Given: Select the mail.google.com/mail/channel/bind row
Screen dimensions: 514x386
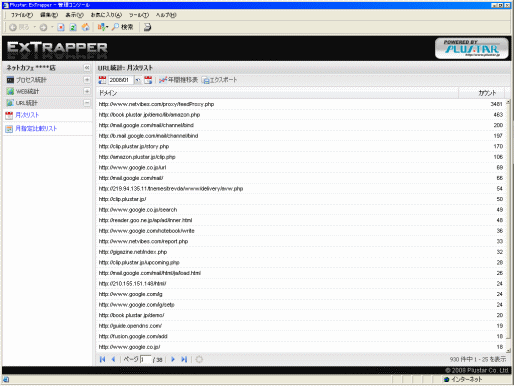Looking at the screenshot, I should (x=301, y=125).
